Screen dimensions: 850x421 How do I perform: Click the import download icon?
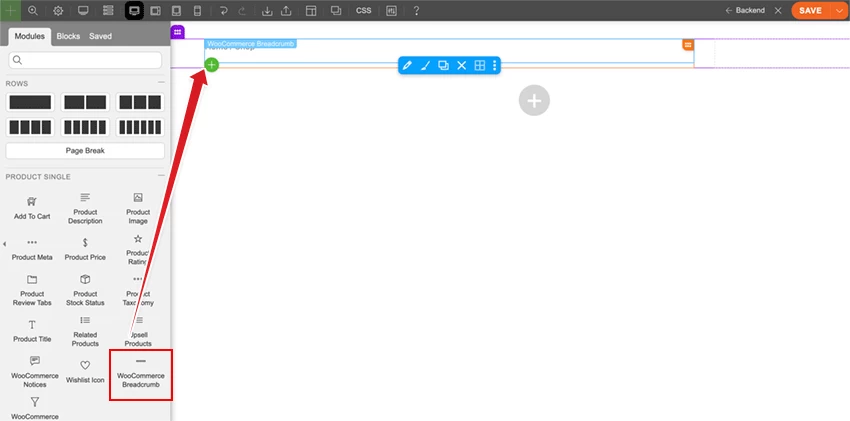pos(267,10)
